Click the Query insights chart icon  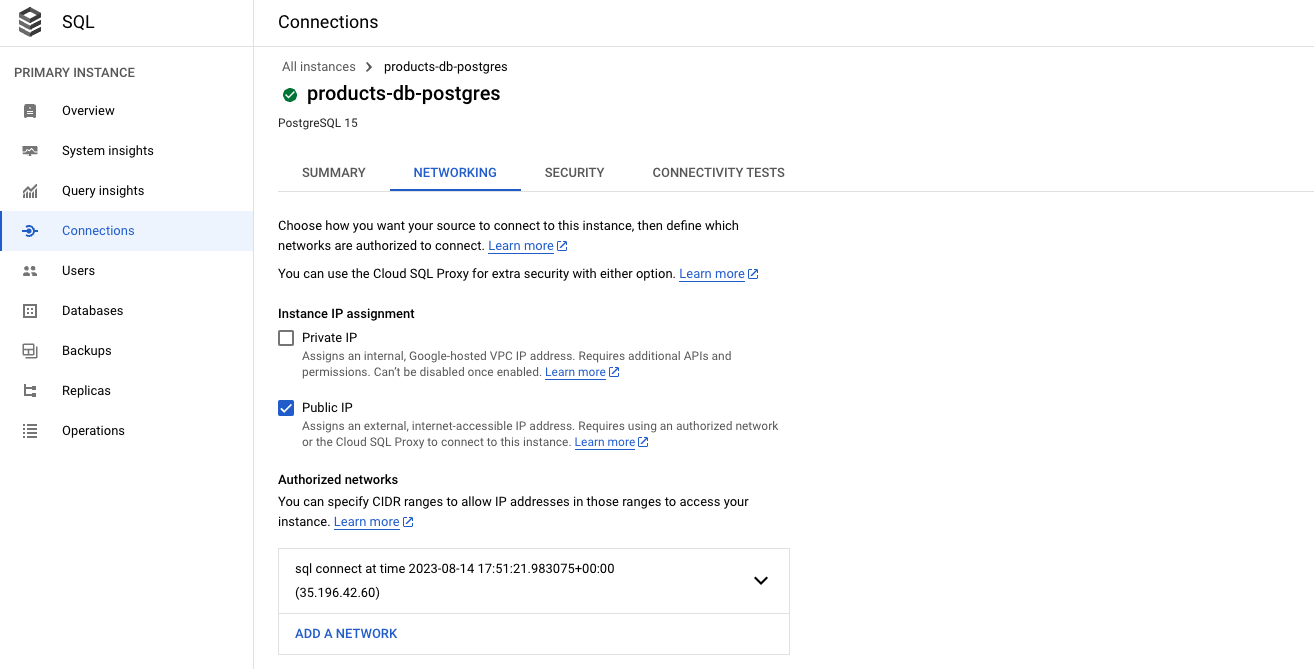[x=30, y=191]
